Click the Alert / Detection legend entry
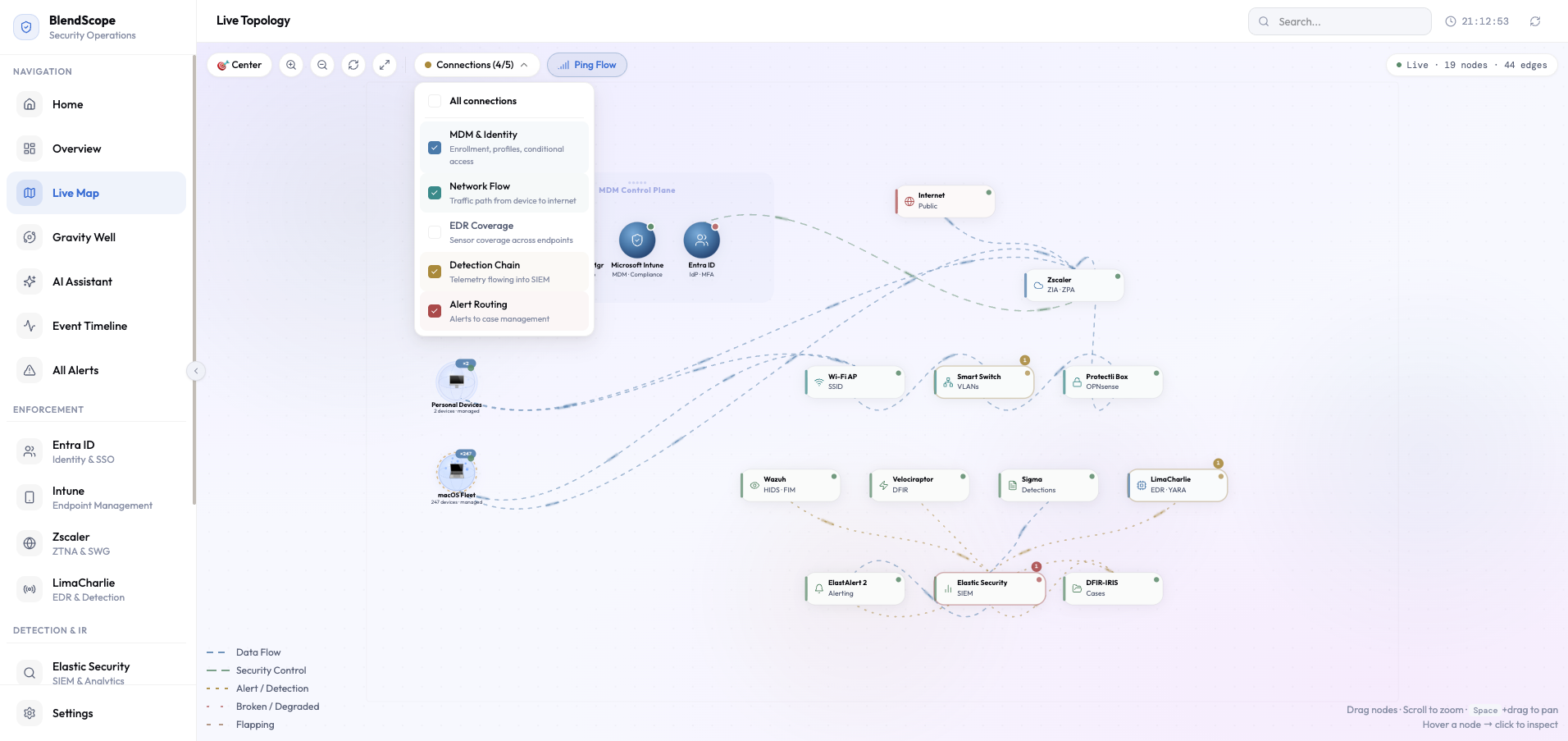1568x741 pixels. [x=258, y=688]
